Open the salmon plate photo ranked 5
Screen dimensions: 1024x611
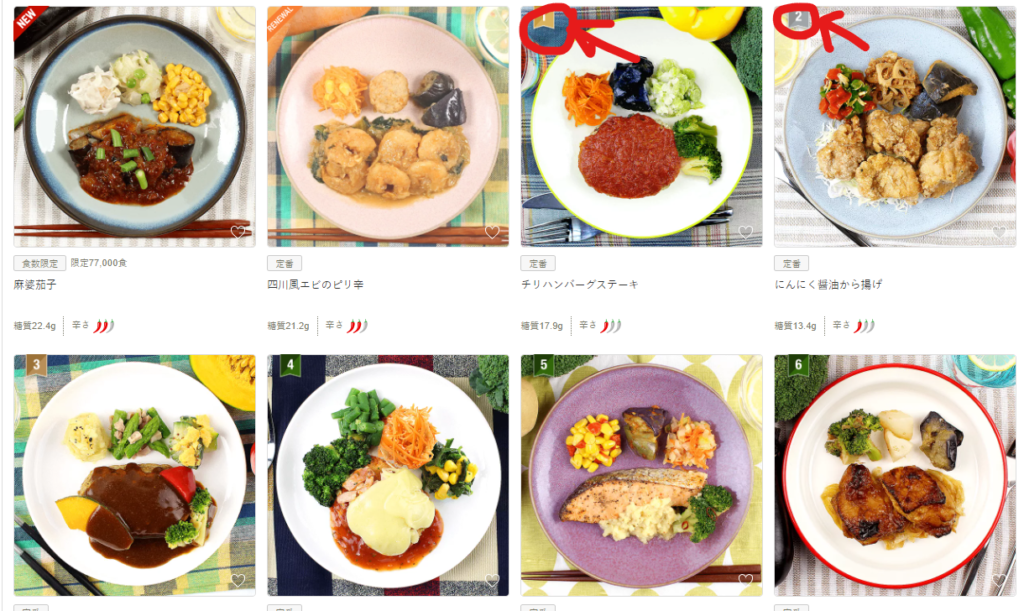tap(641, 475)
